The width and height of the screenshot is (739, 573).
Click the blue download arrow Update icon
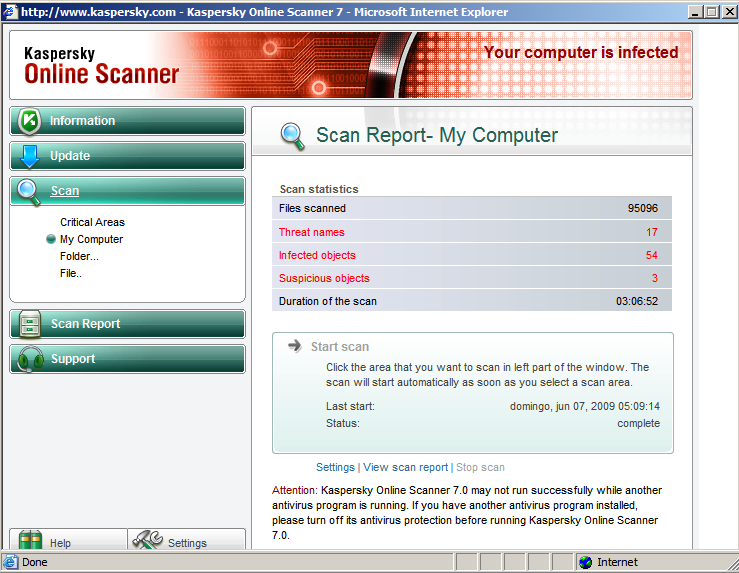coord(29,156)
